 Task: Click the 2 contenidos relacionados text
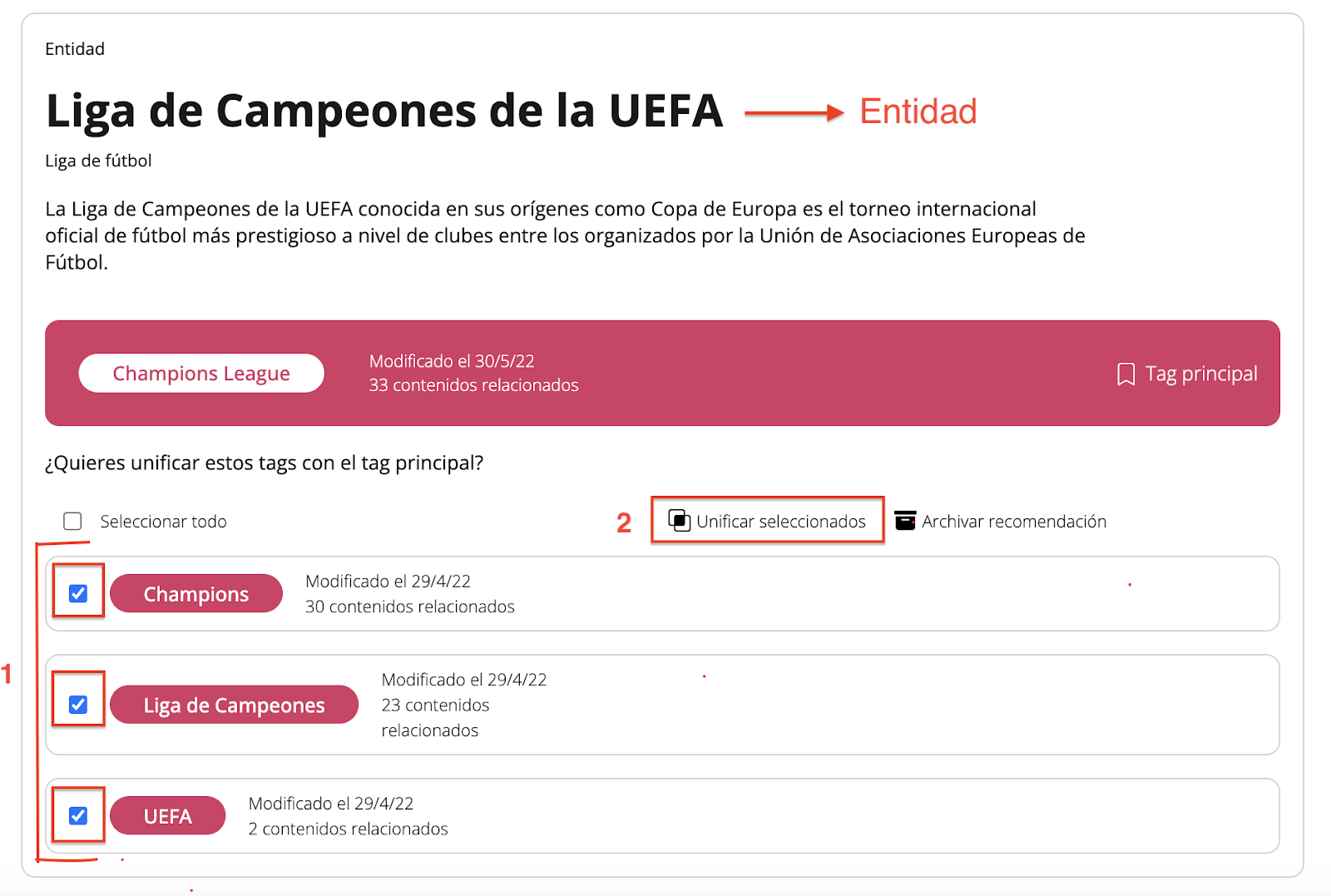pos(348,829)
